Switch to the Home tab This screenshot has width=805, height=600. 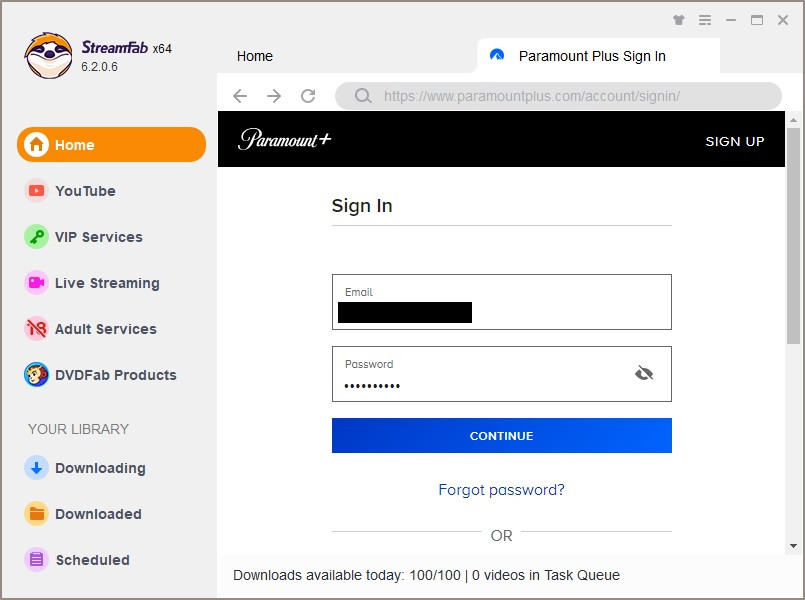(255, 56)
